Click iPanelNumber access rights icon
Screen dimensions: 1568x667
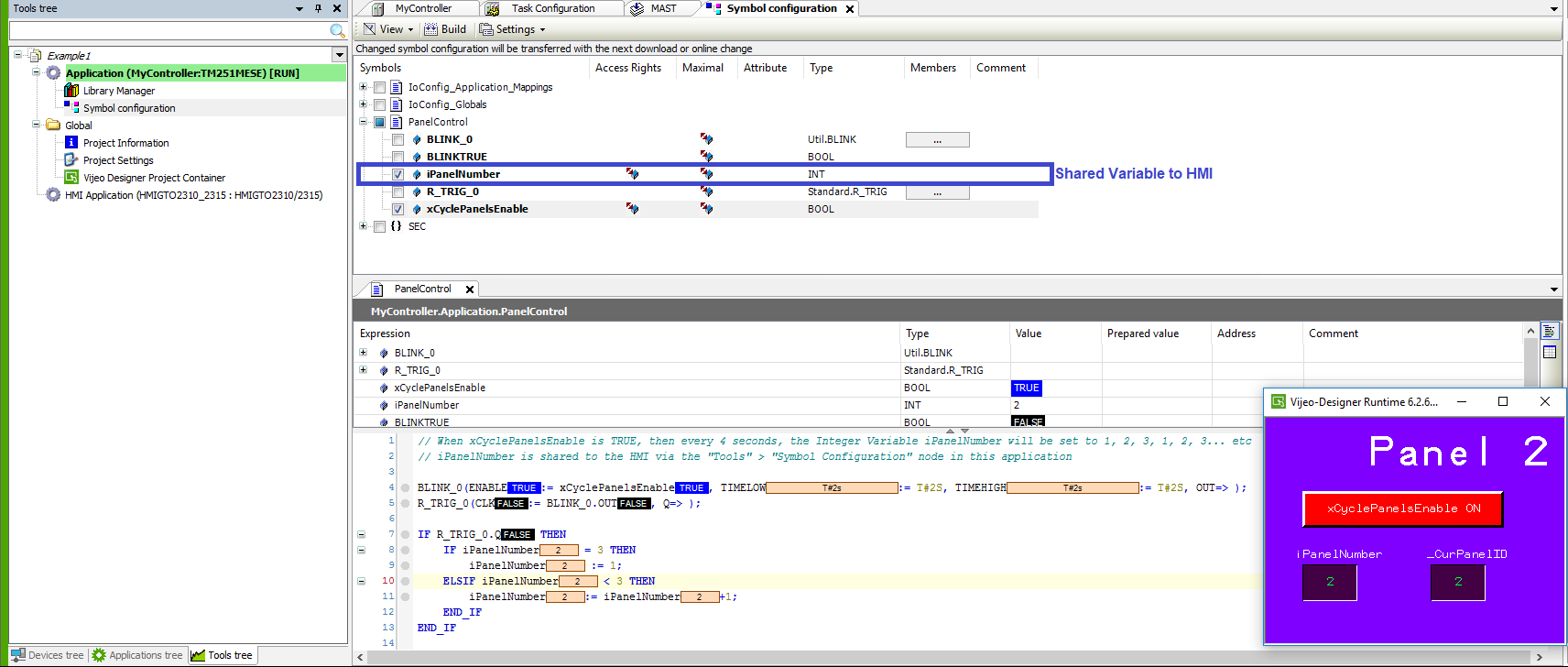[632, 174]
